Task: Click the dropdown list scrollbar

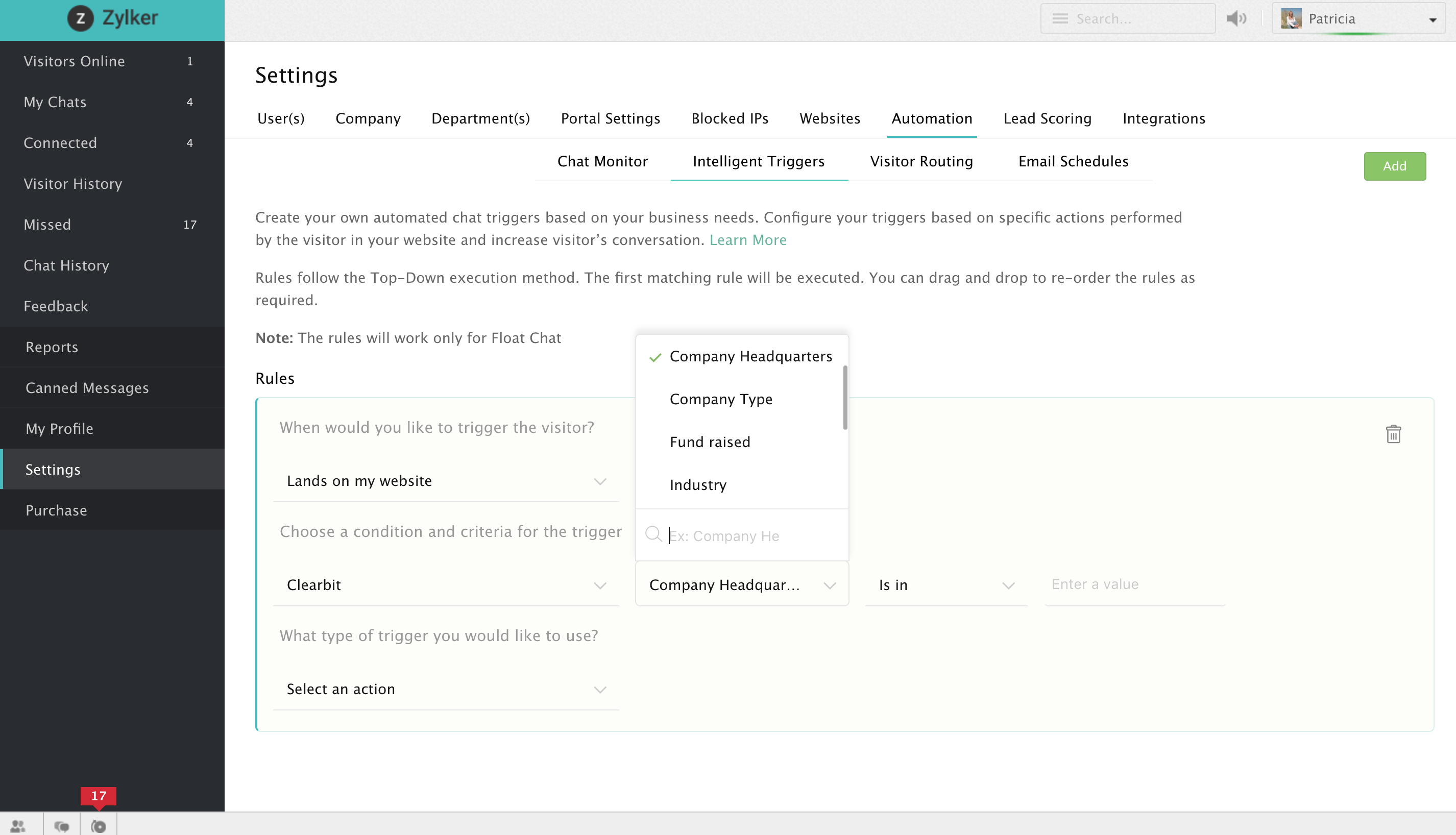Action: pos(845,398)
